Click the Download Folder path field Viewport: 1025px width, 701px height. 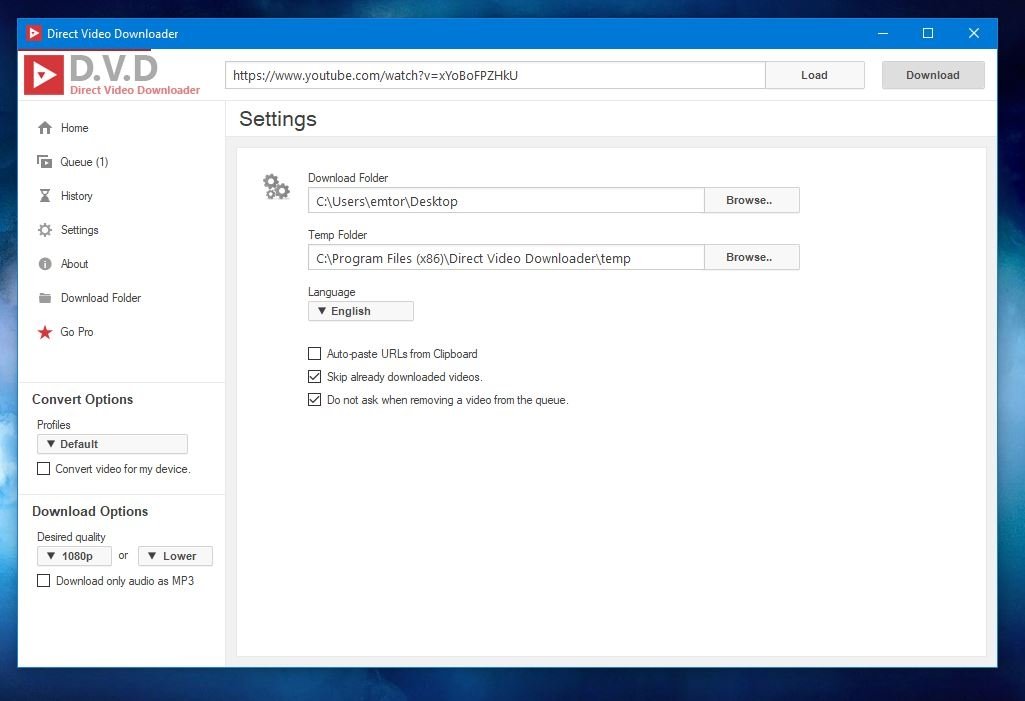(506, 201)
